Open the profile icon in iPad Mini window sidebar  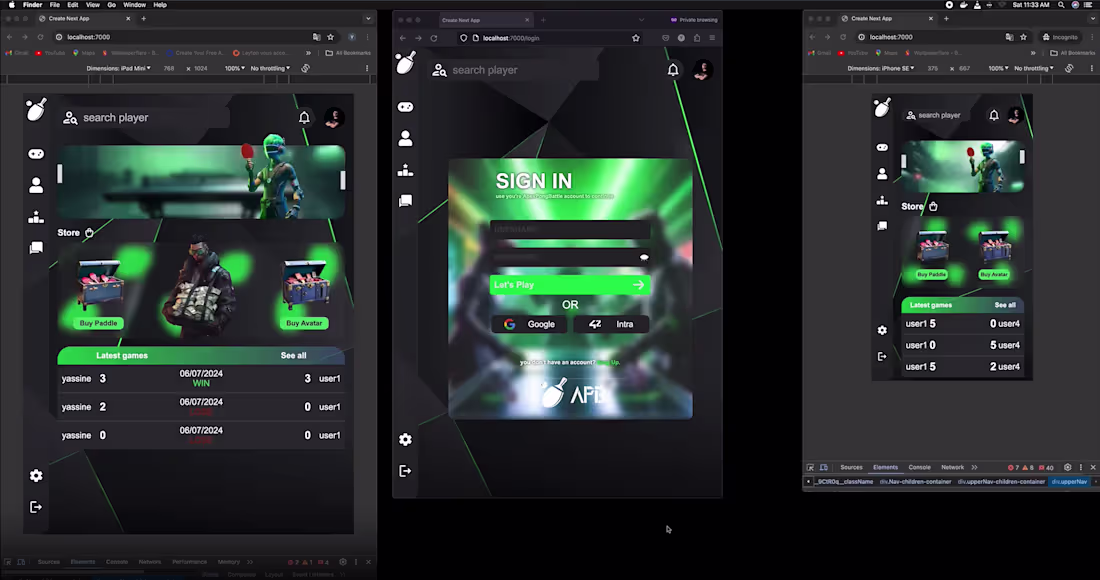click(x=36, y=184)
